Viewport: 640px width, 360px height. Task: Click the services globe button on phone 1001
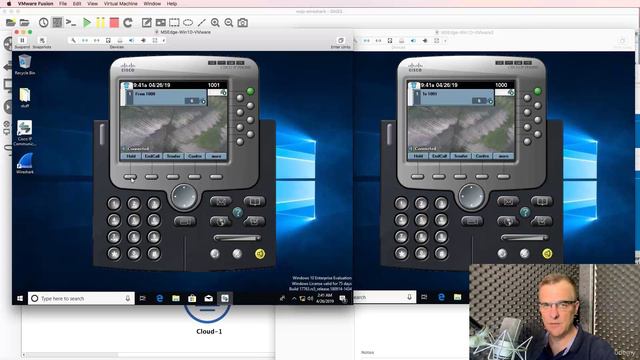coord(221,221)
